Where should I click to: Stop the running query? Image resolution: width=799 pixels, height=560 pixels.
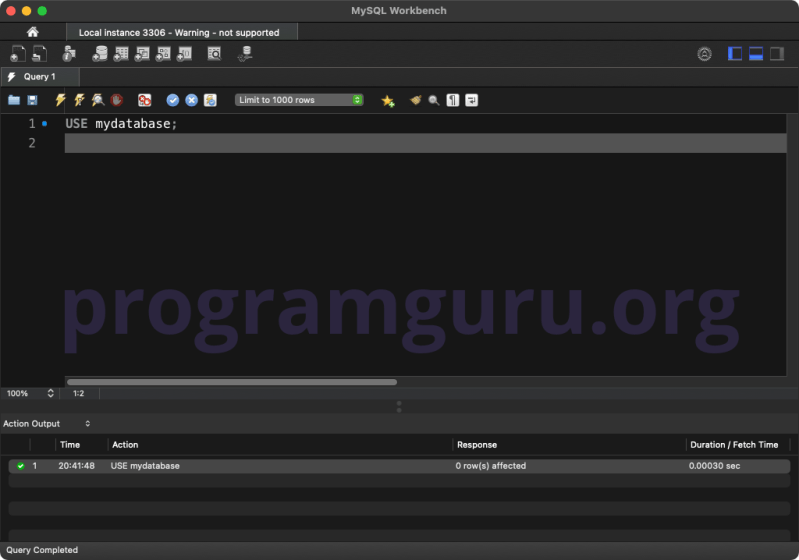tap(117, 100)
